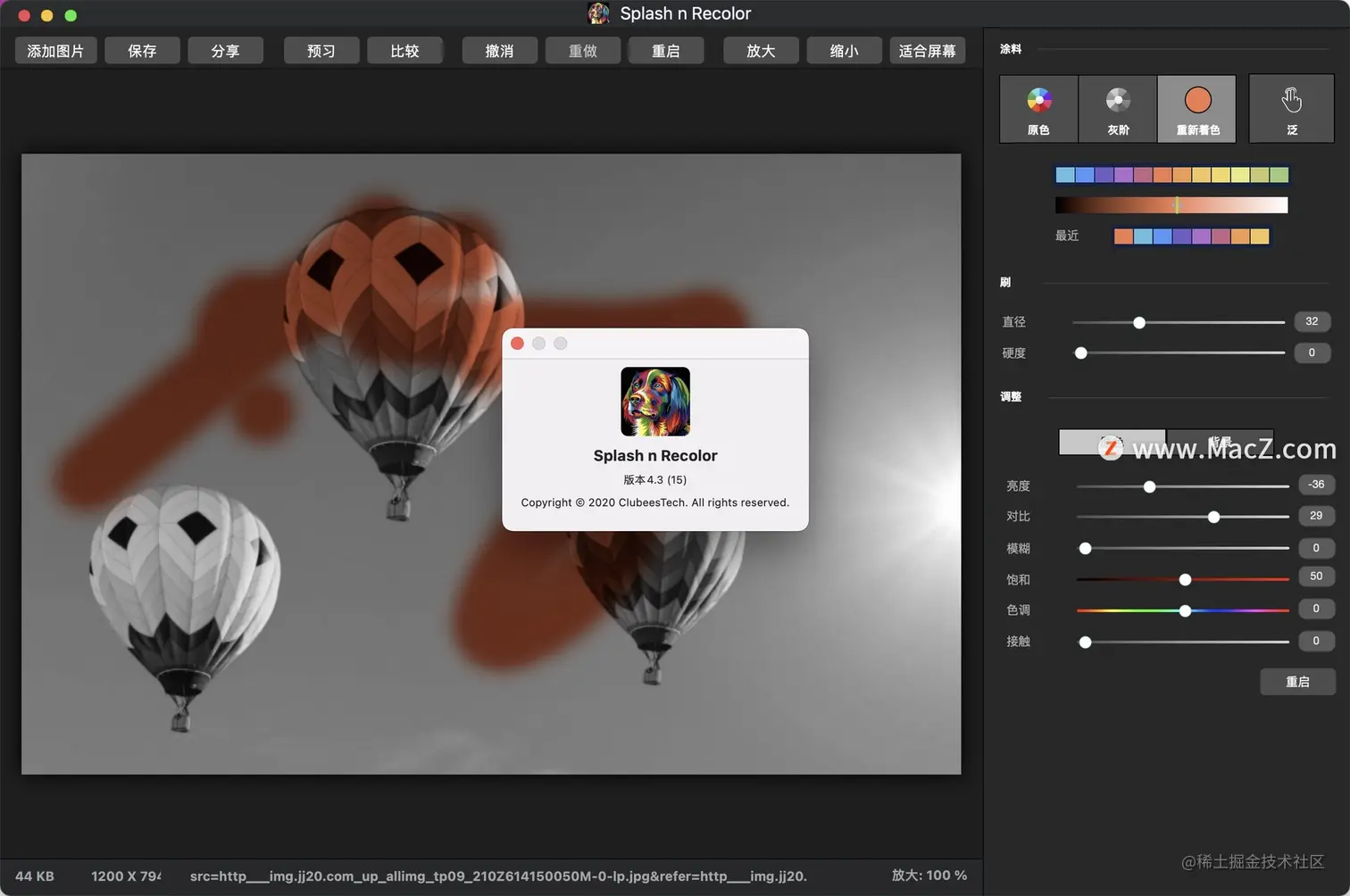Click 重启 below the adjustment sliders
Image resolution: width=1350 pixels, height=896 pixels.
tap(1297, 682)
